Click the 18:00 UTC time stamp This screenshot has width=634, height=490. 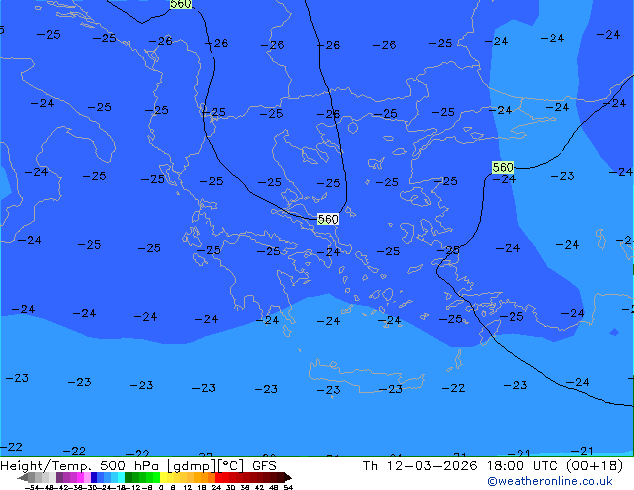pyautogui.click(x=524, y=466)
